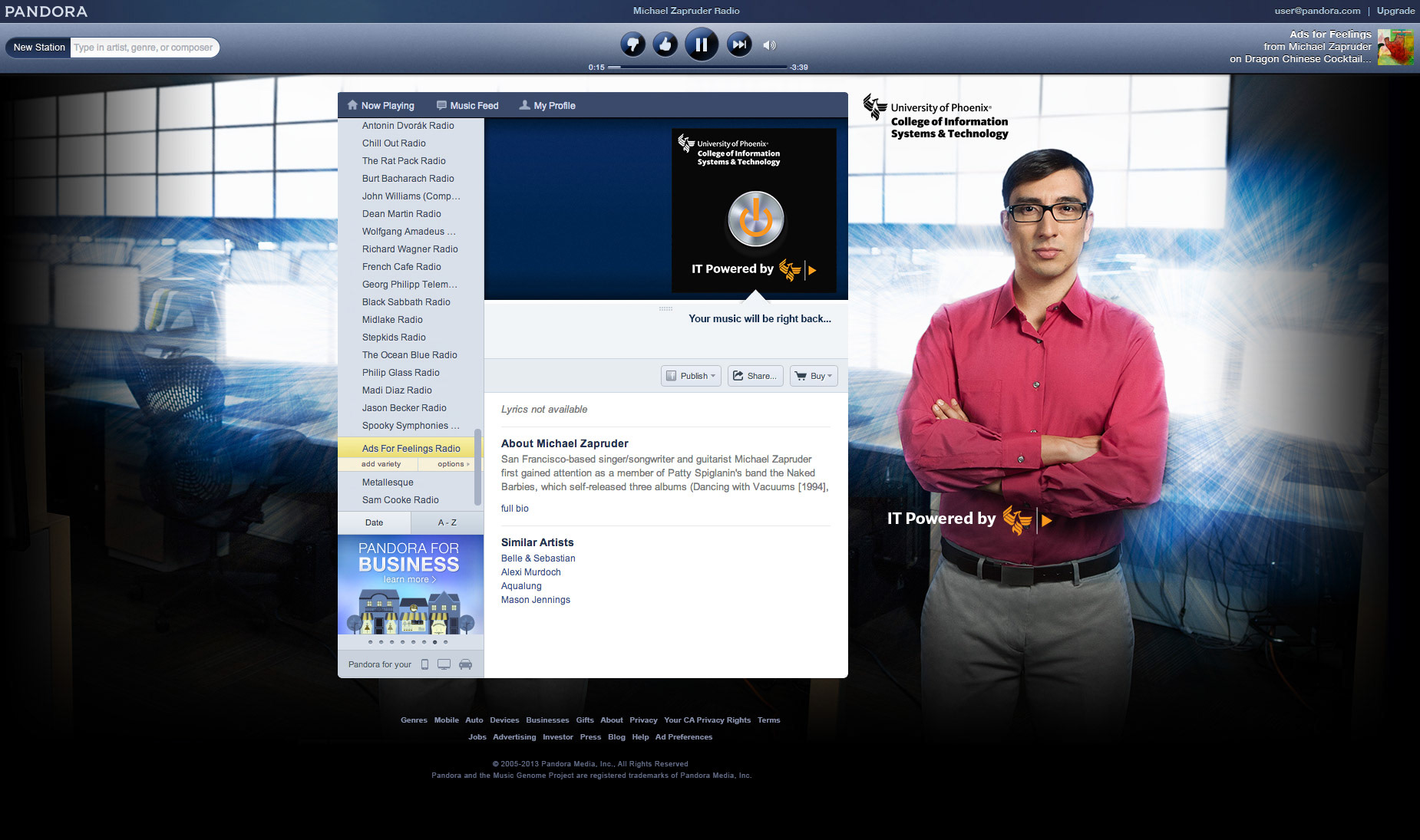This screenshot has height=840, width=1420.
Task: Open similar artist Alexi Murdoch
Action: (531, 572)
